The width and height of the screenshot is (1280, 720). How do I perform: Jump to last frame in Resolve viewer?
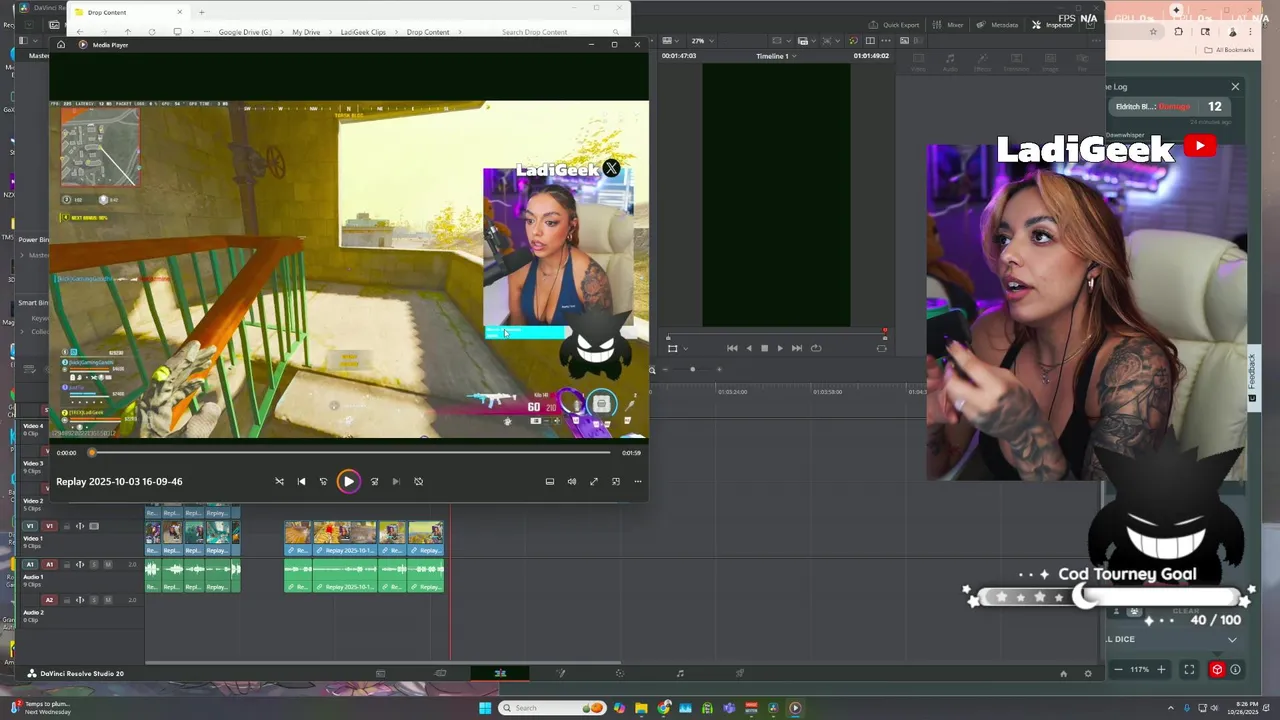(x=796, y=348)
